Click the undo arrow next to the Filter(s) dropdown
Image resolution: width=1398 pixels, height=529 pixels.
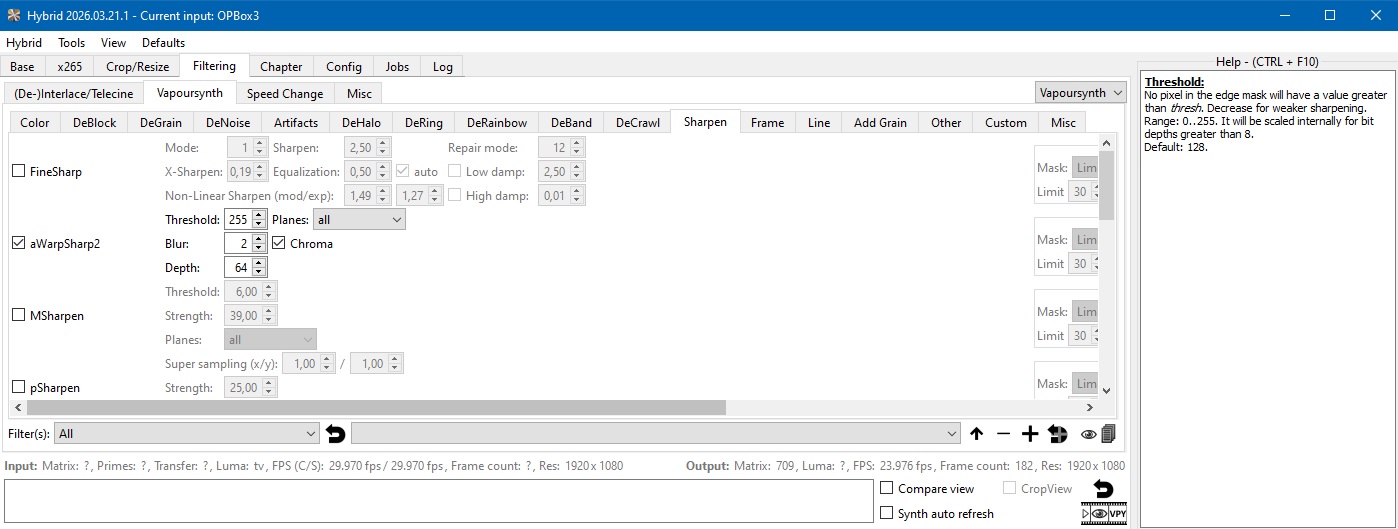tap(336, 434)
